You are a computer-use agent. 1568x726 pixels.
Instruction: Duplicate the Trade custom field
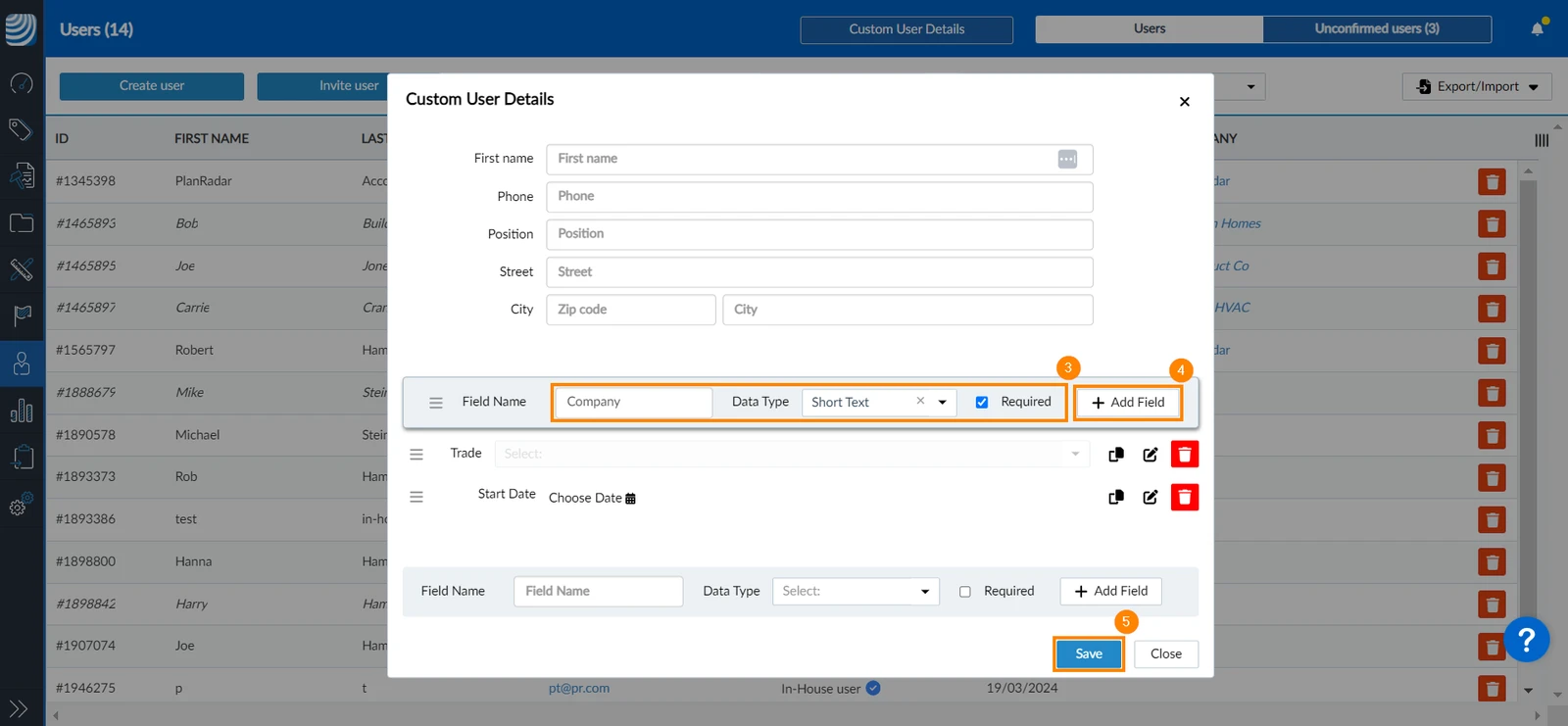click(x=1115, y=454)
